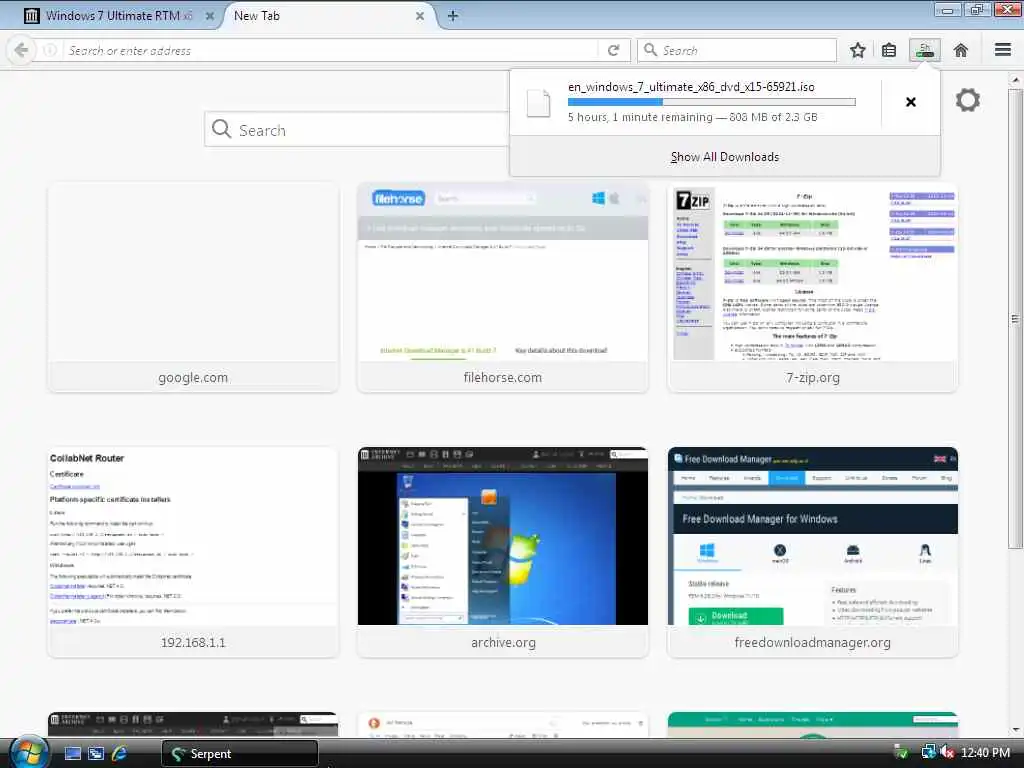Launch Internet Explorer from quick launch

[x=119, y=754]
